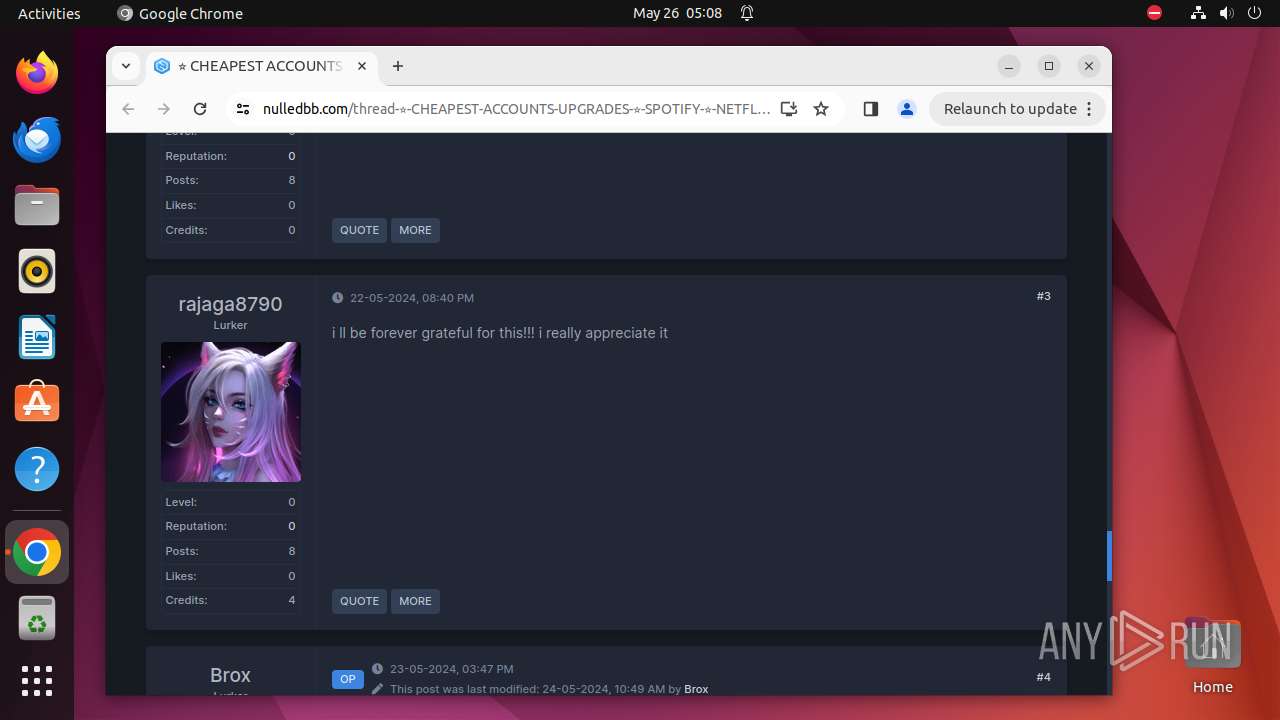Open MORE options for the upper post
This screenshot has width=1280, height=720.
pos(415,230)
